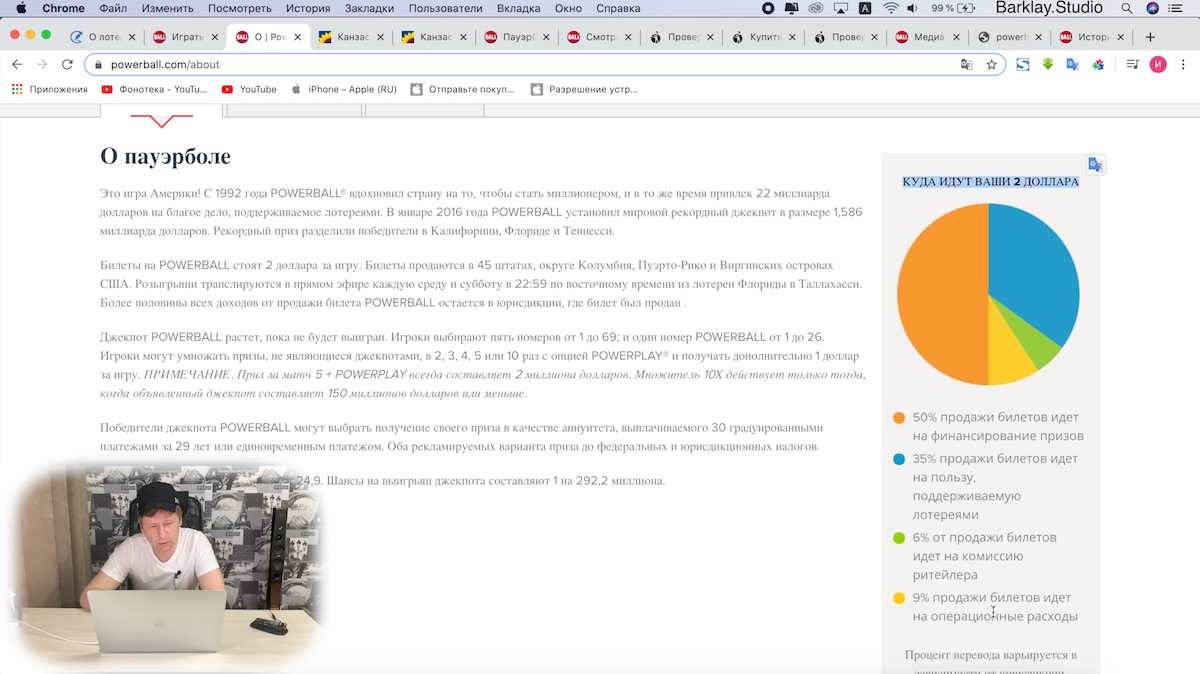Open the Chrome profile avatar "И"
The width and height of the screenshot is (1200, 674).
(x=1158, y=64)
